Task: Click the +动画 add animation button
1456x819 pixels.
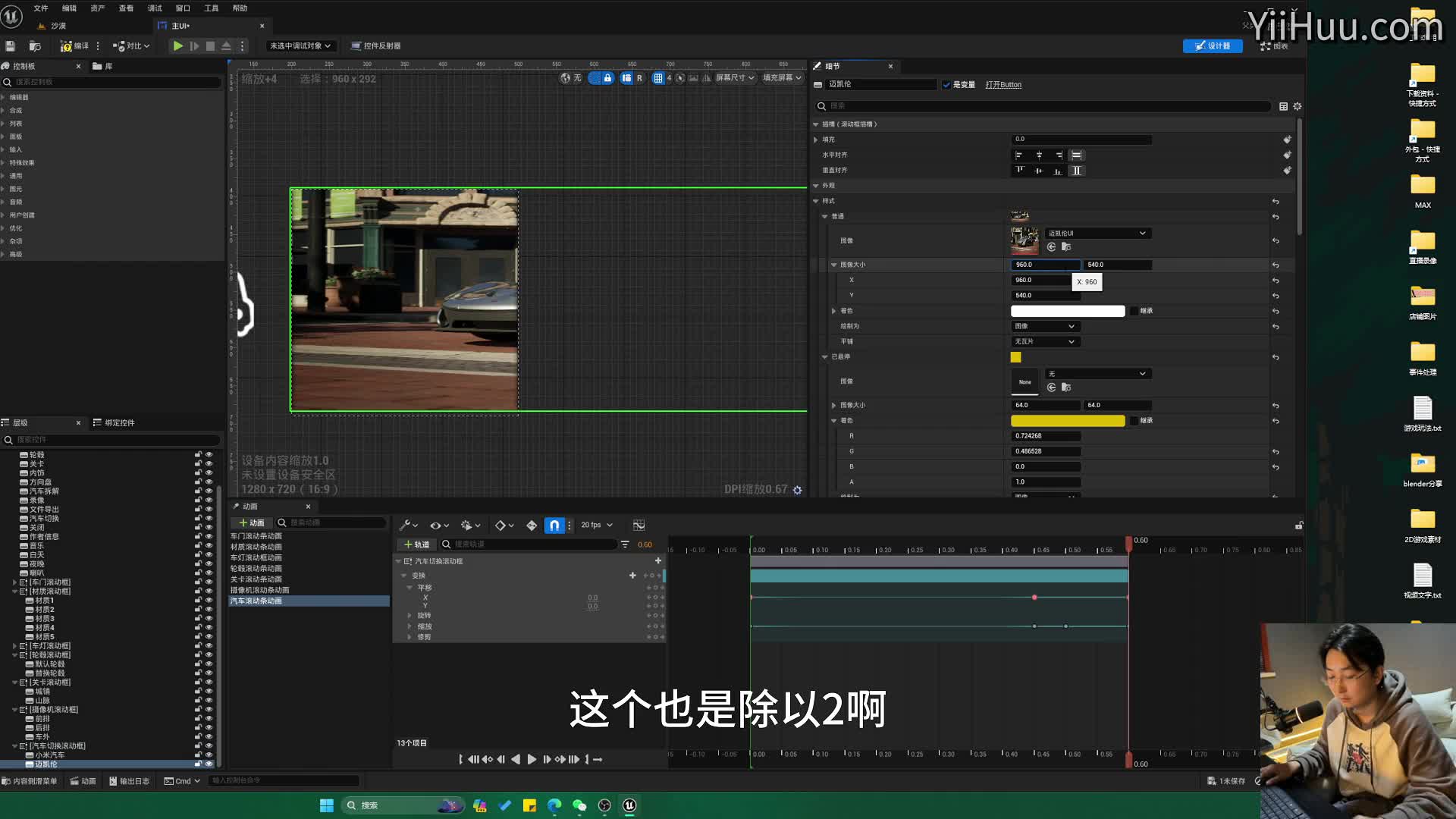Action: (252, 523)
